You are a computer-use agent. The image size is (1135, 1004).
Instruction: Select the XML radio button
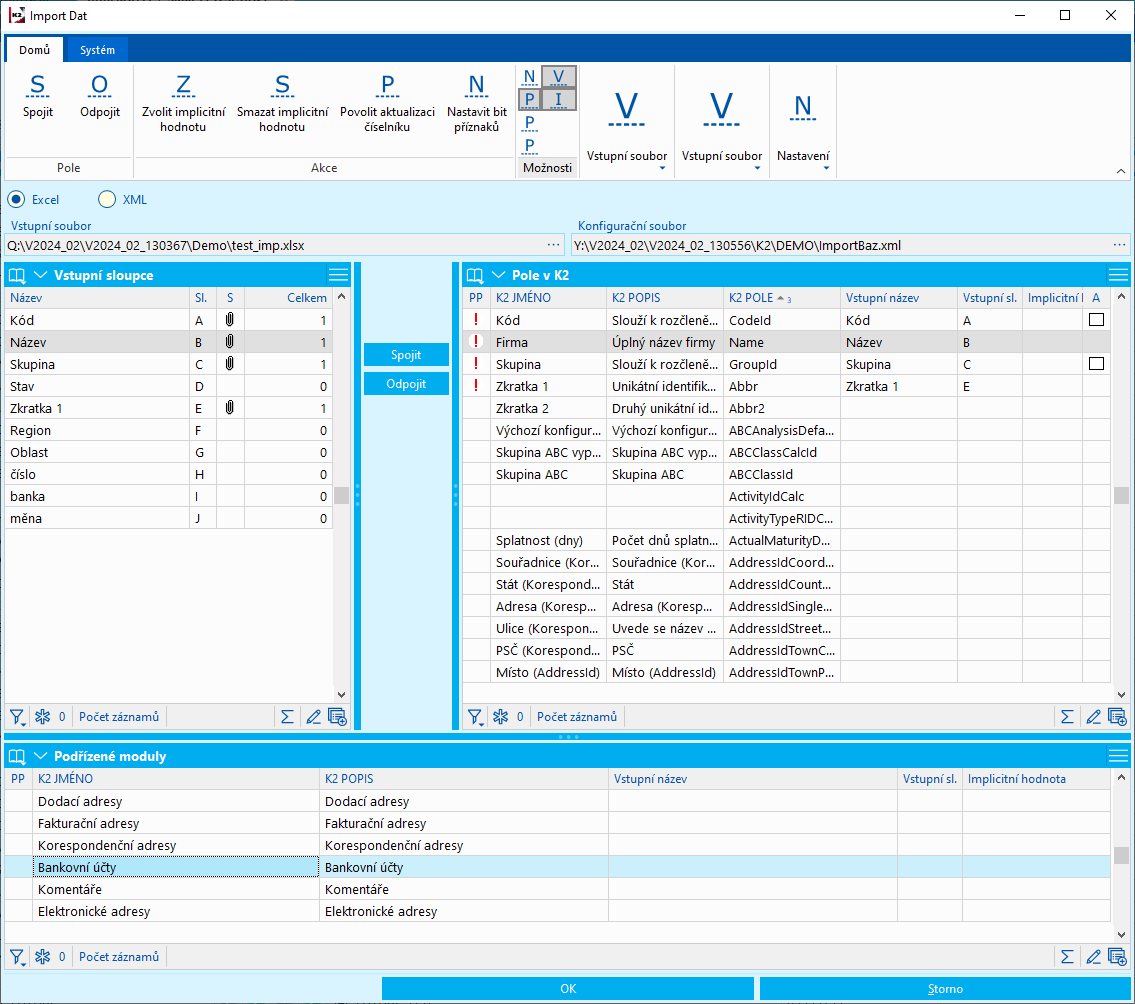pyautogui.click(x=107, y=200)
